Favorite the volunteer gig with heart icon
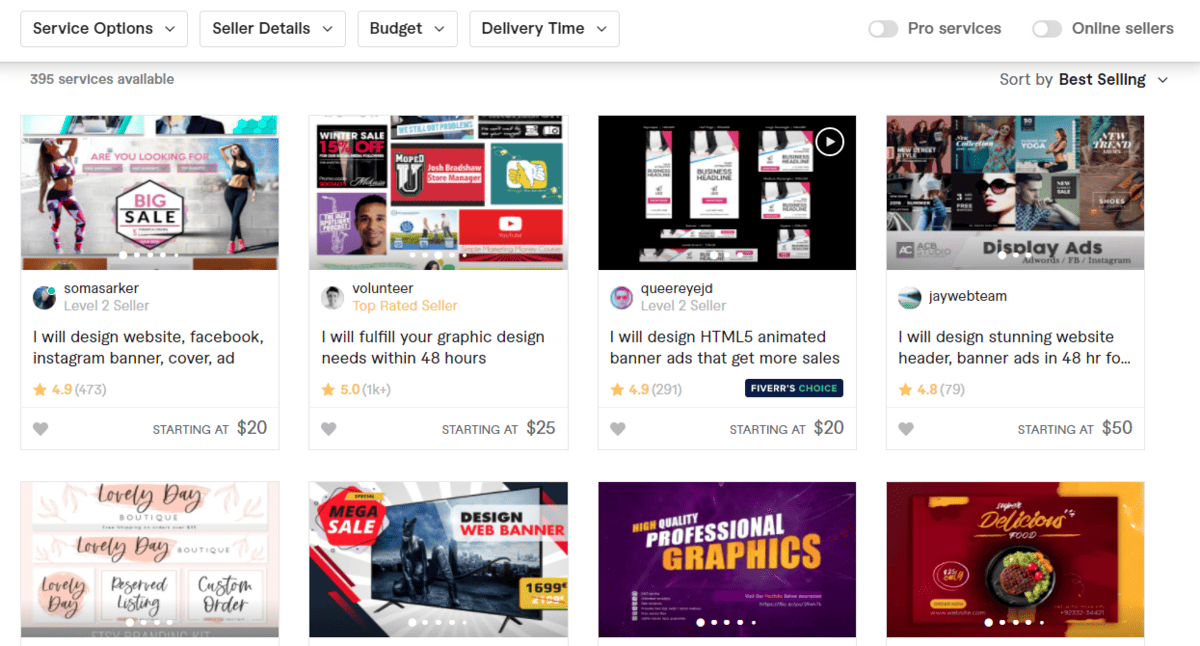This screenshot has width=1200, height=646. pyautogui.click(x=329, y=429)
